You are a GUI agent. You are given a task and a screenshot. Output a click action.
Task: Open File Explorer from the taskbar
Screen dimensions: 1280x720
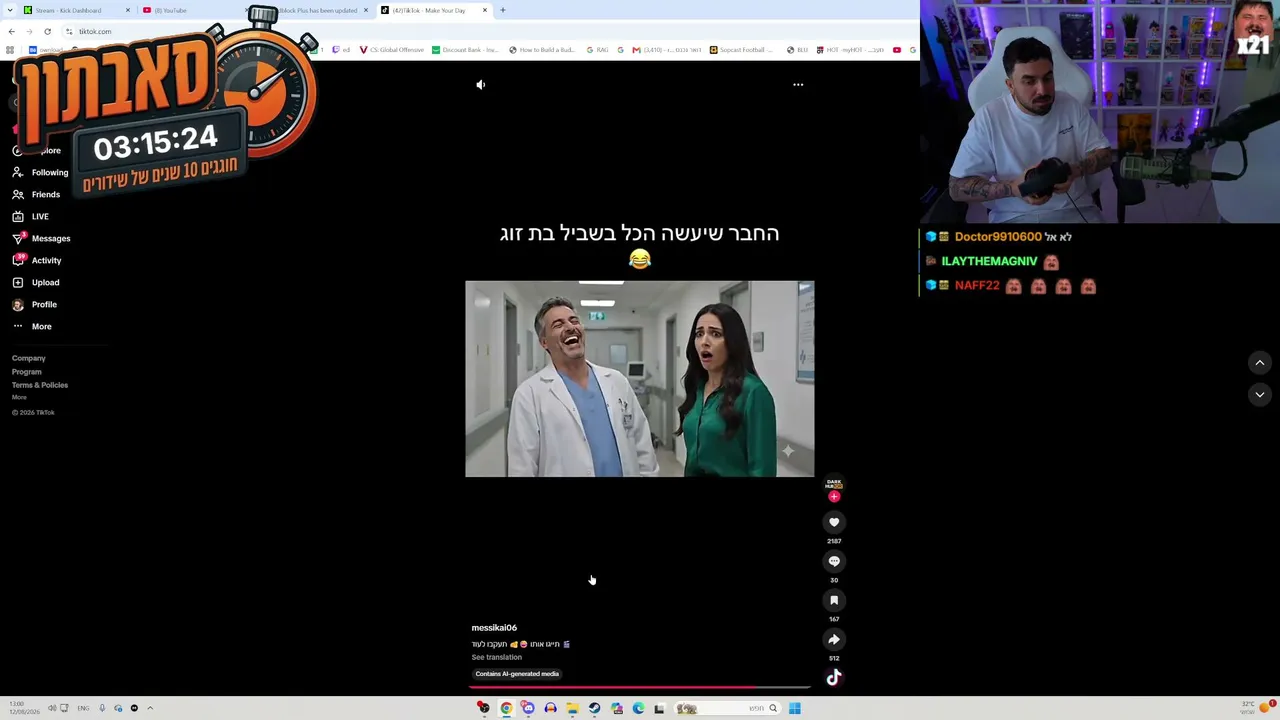pyautogui.click(x=572, y=708)
